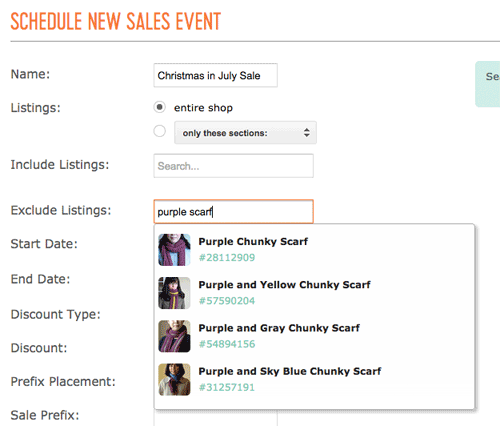The width and height of the screenshot is (500, 426).
Task: Click listing number #54894156
Action: point(227,344)
